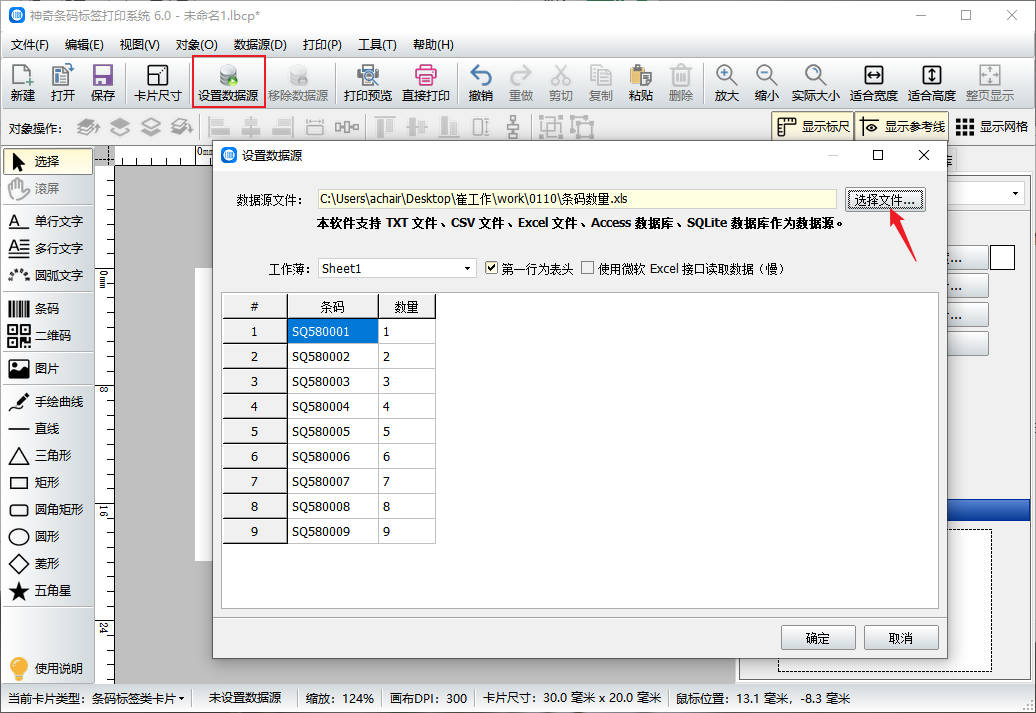
Task: Select the 五角星 star tool
Action: (x=48, y=591)
